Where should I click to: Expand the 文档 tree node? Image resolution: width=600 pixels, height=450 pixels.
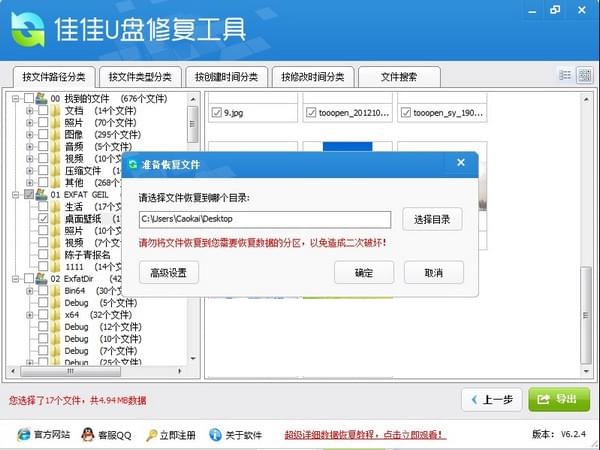[x=29, y=111]
